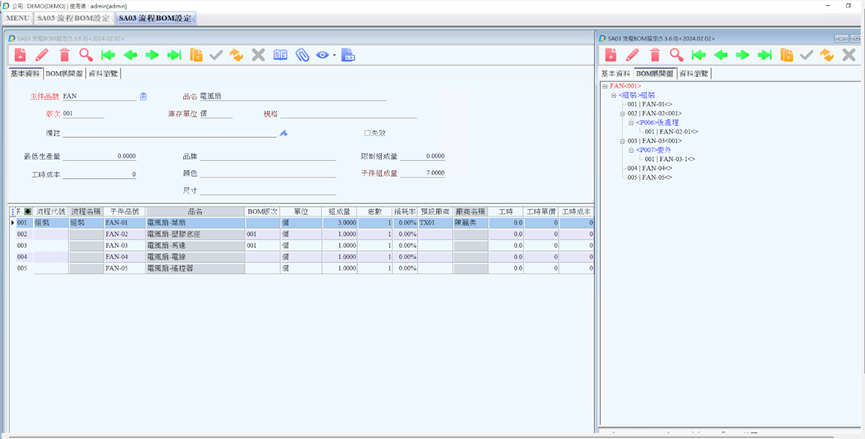The image size is (865, 439).
Task: Select tree leaf 005 | FAN-05<>
Action: pyautogui.click(x=649, y=178)
